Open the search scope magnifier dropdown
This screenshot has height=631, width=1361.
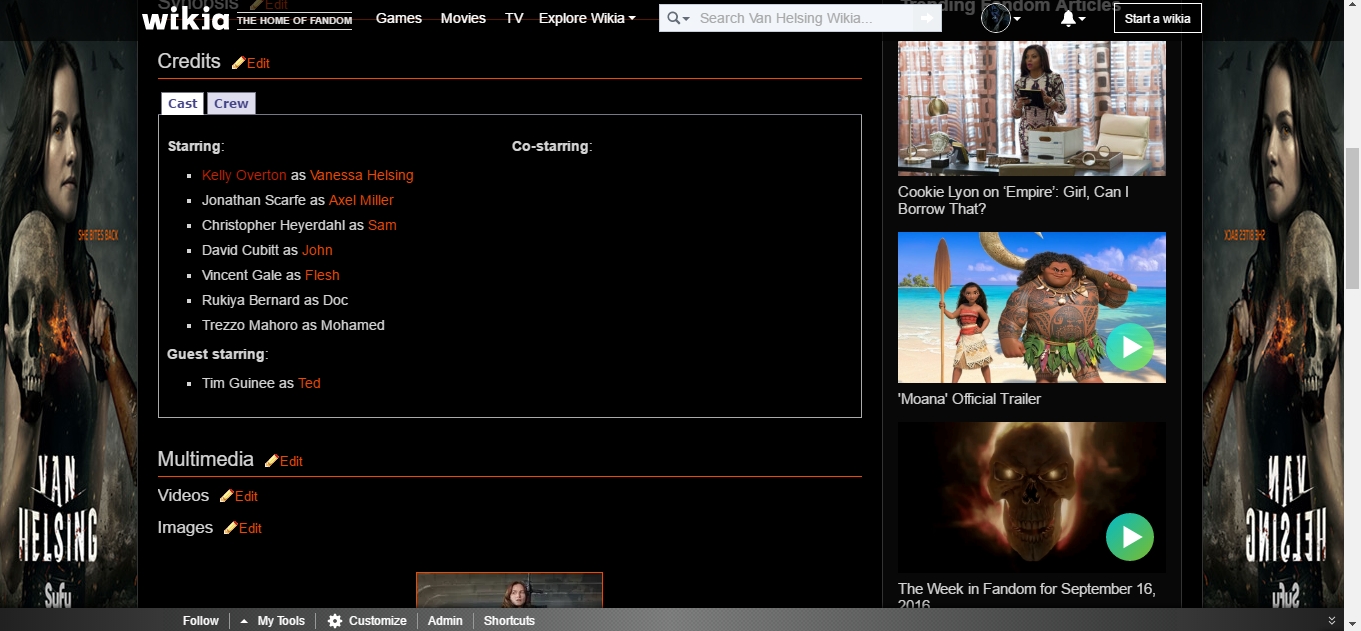point(678,18)
